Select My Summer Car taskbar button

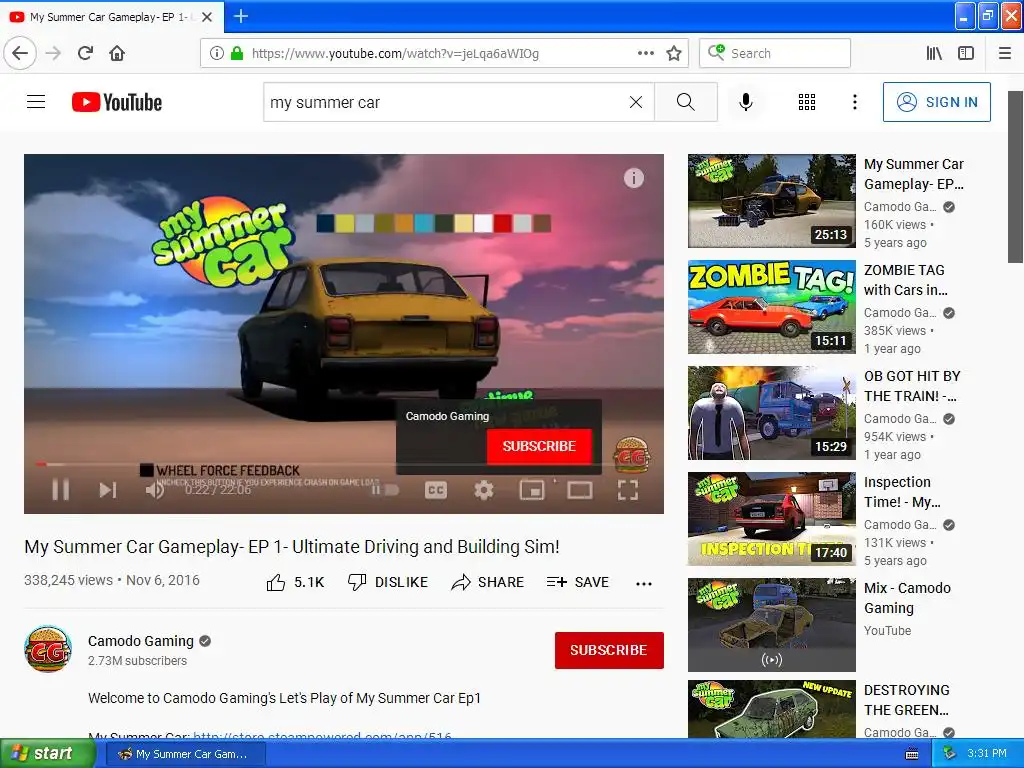(184, 754)
